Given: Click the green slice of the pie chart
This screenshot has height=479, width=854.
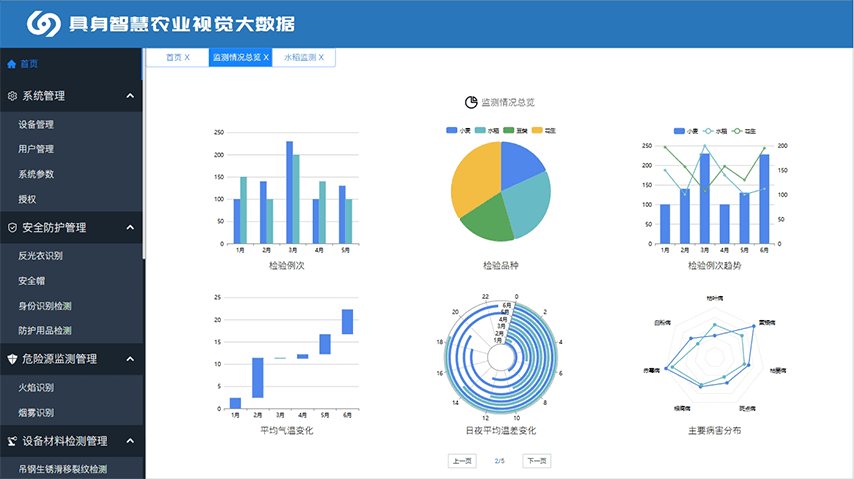Looking at the screenshot, I should pyautogui.click(x=487, y=218).
